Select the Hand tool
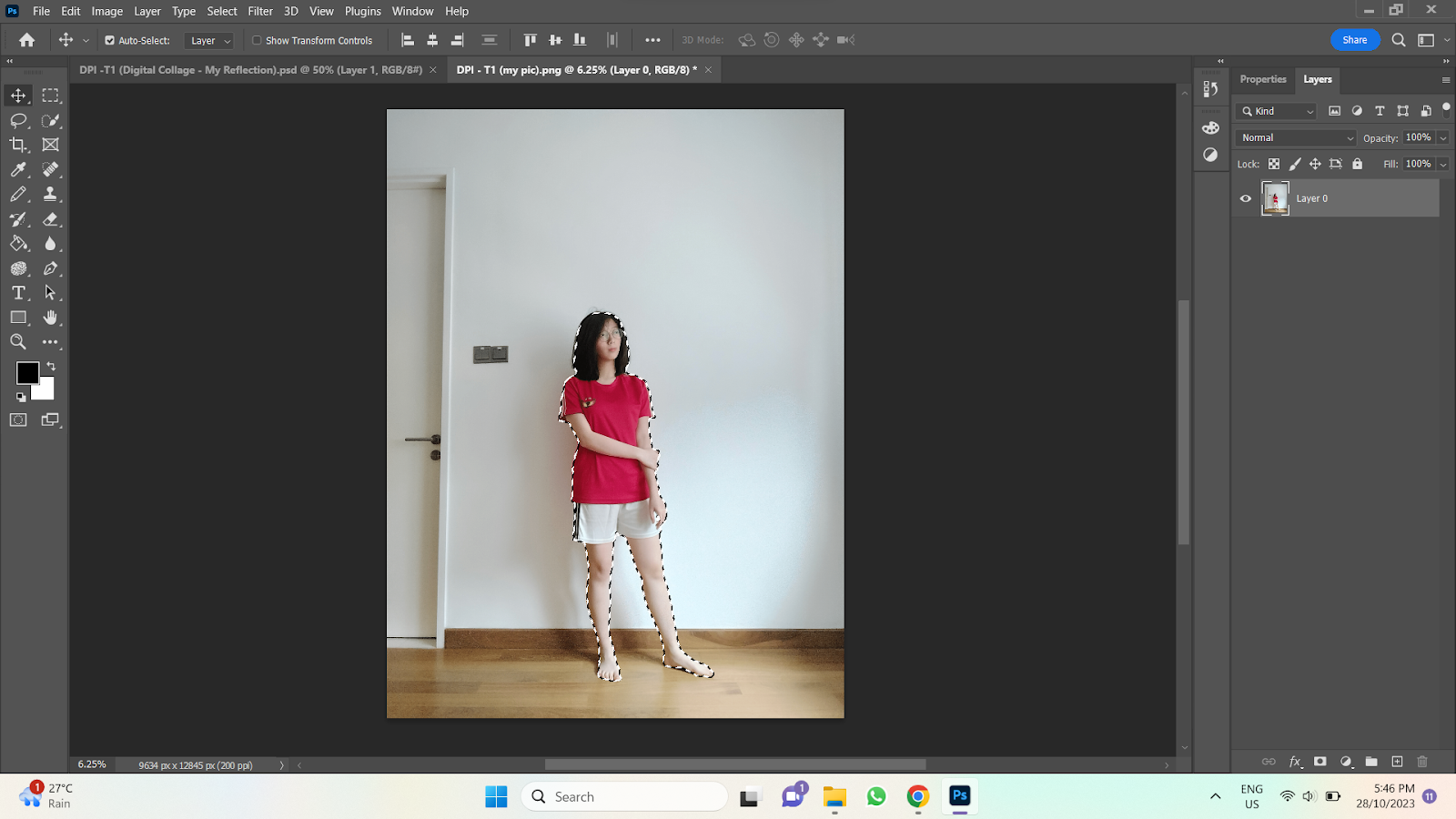Viewport: 1456px width, 819px height. pos(51,318)
